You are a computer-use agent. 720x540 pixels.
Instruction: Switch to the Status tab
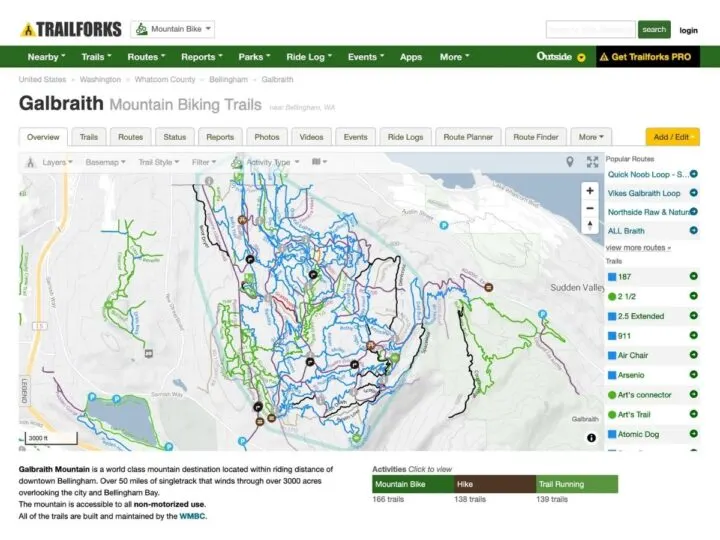pyautogui.click(x=174, y=137)
